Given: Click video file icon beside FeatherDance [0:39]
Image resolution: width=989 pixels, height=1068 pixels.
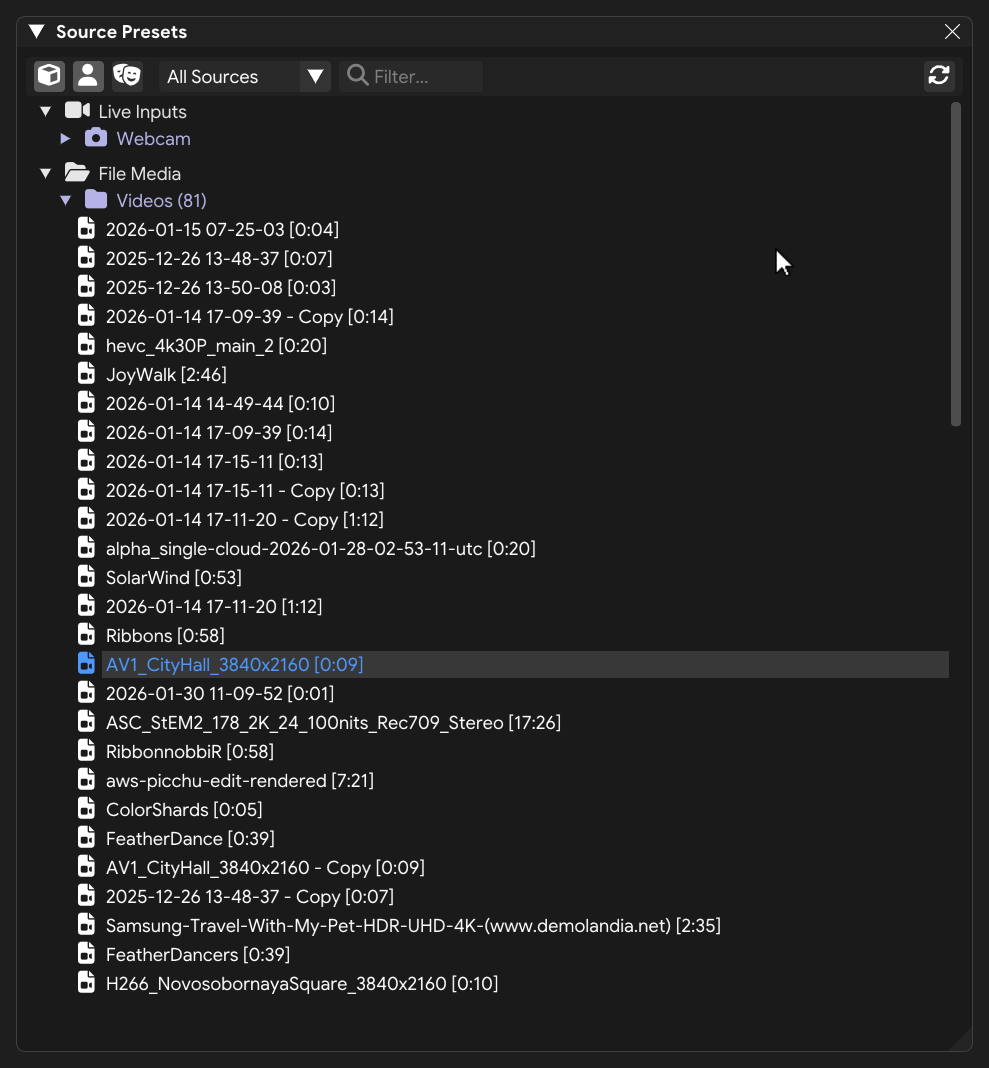Looking at the screenshot, I should pyautogui.click(x=87, y=837).
